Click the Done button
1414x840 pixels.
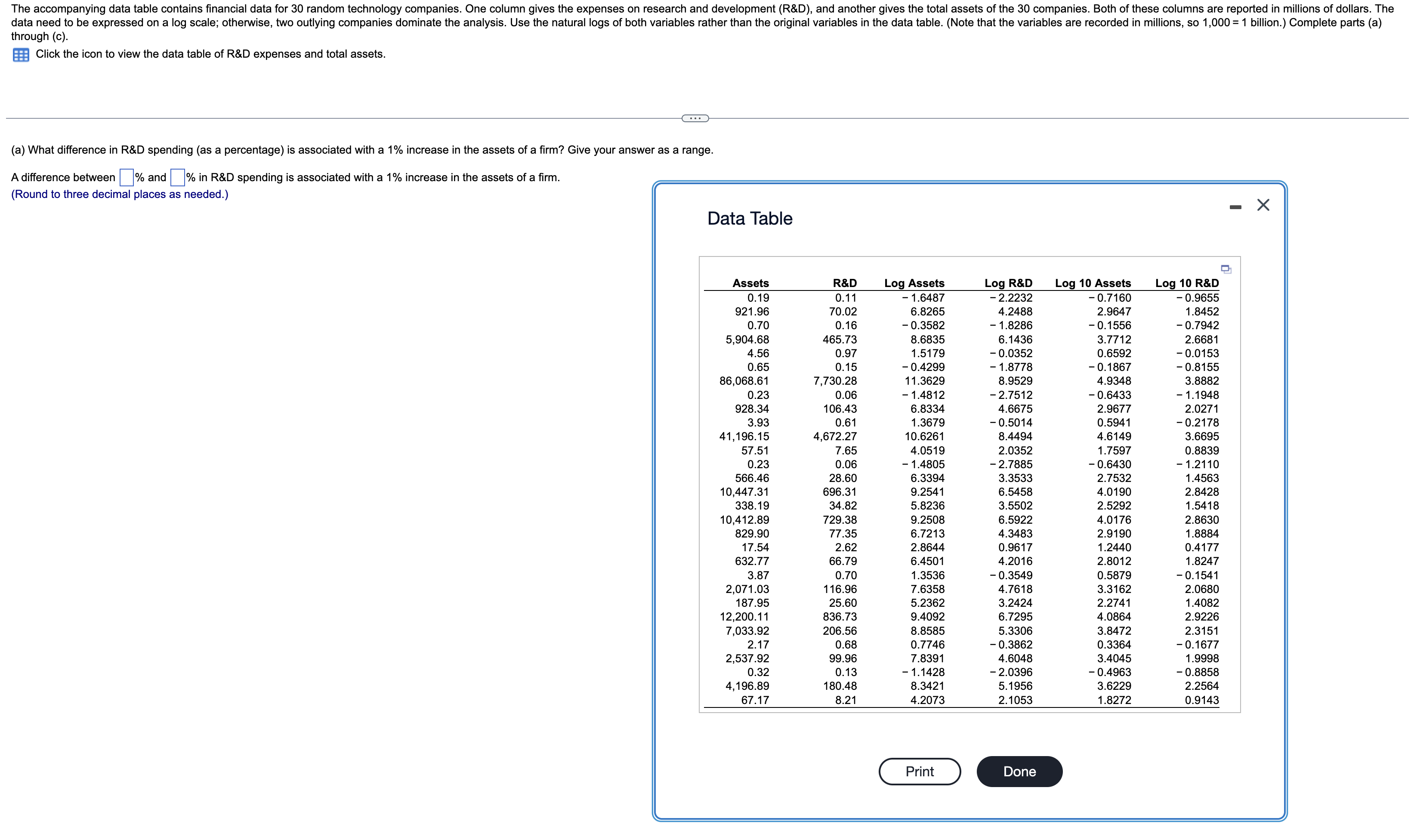tap(1019, 771)
